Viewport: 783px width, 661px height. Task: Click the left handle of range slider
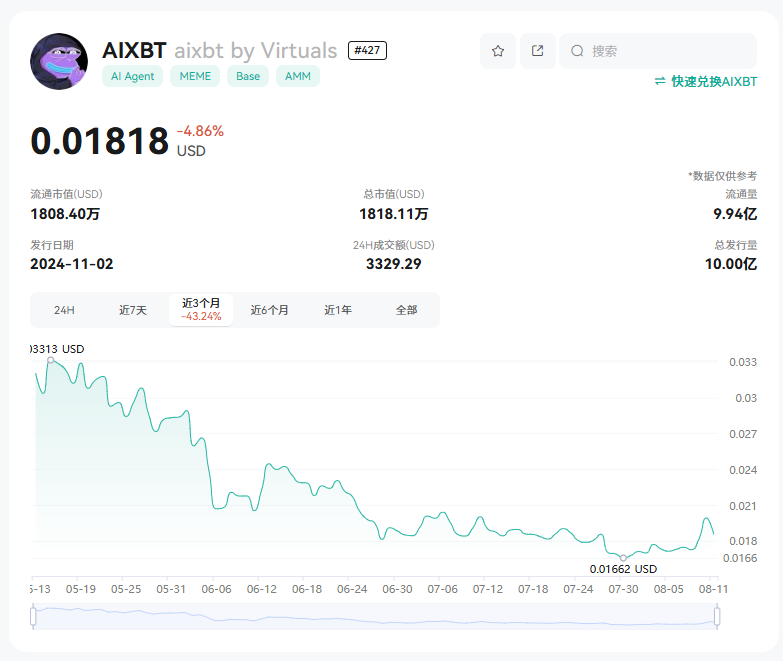tap(33, 617)
